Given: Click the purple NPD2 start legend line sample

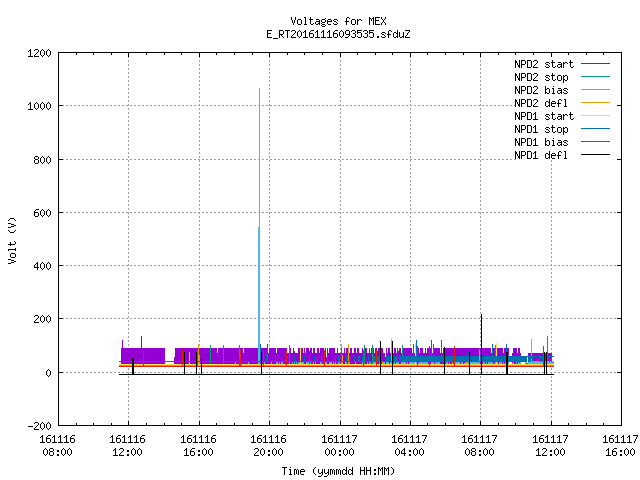Looking at the screenshot, I should [595, 64].
